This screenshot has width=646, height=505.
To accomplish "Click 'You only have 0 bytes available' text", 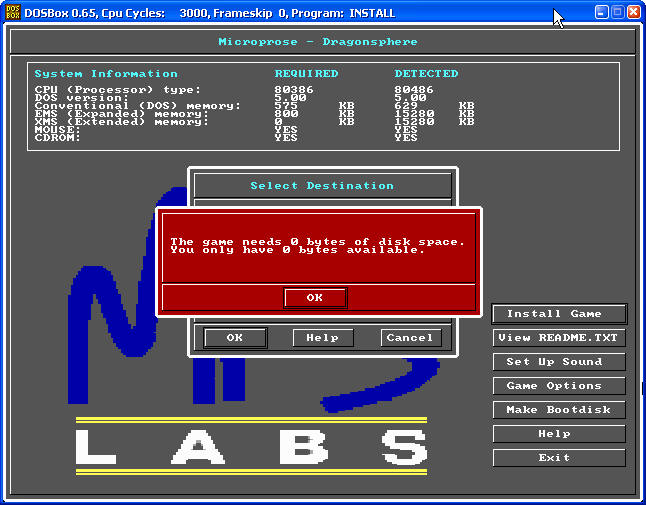I will click(x=297, y=250).
